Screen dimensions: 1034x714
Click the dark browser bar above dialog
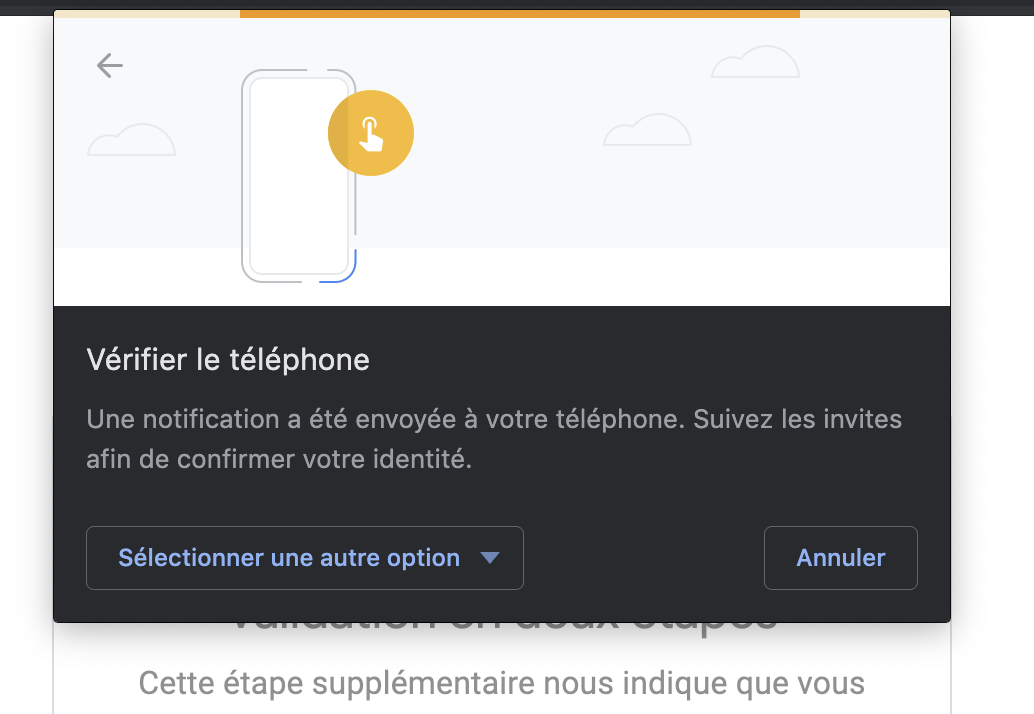click(517, 5)
